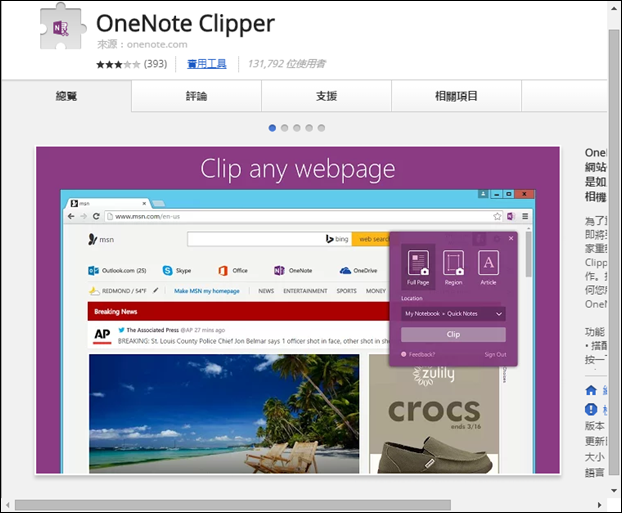Click the pencil edit icon beside REDMOND
The height and width of the screenshot is (513, 622).
tap(156, 290)
